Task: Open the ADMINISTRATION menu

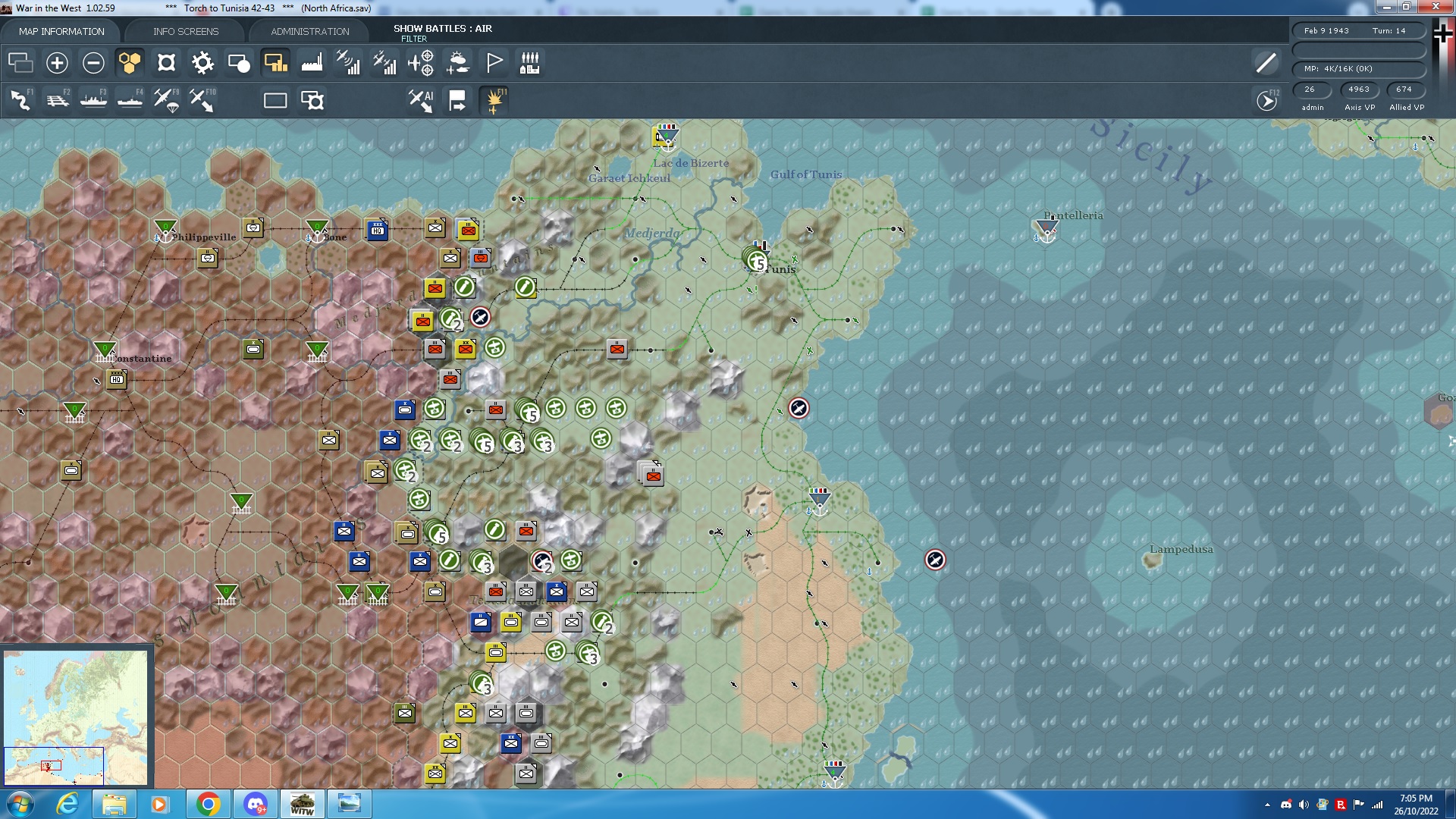Action: coord(308,31)
